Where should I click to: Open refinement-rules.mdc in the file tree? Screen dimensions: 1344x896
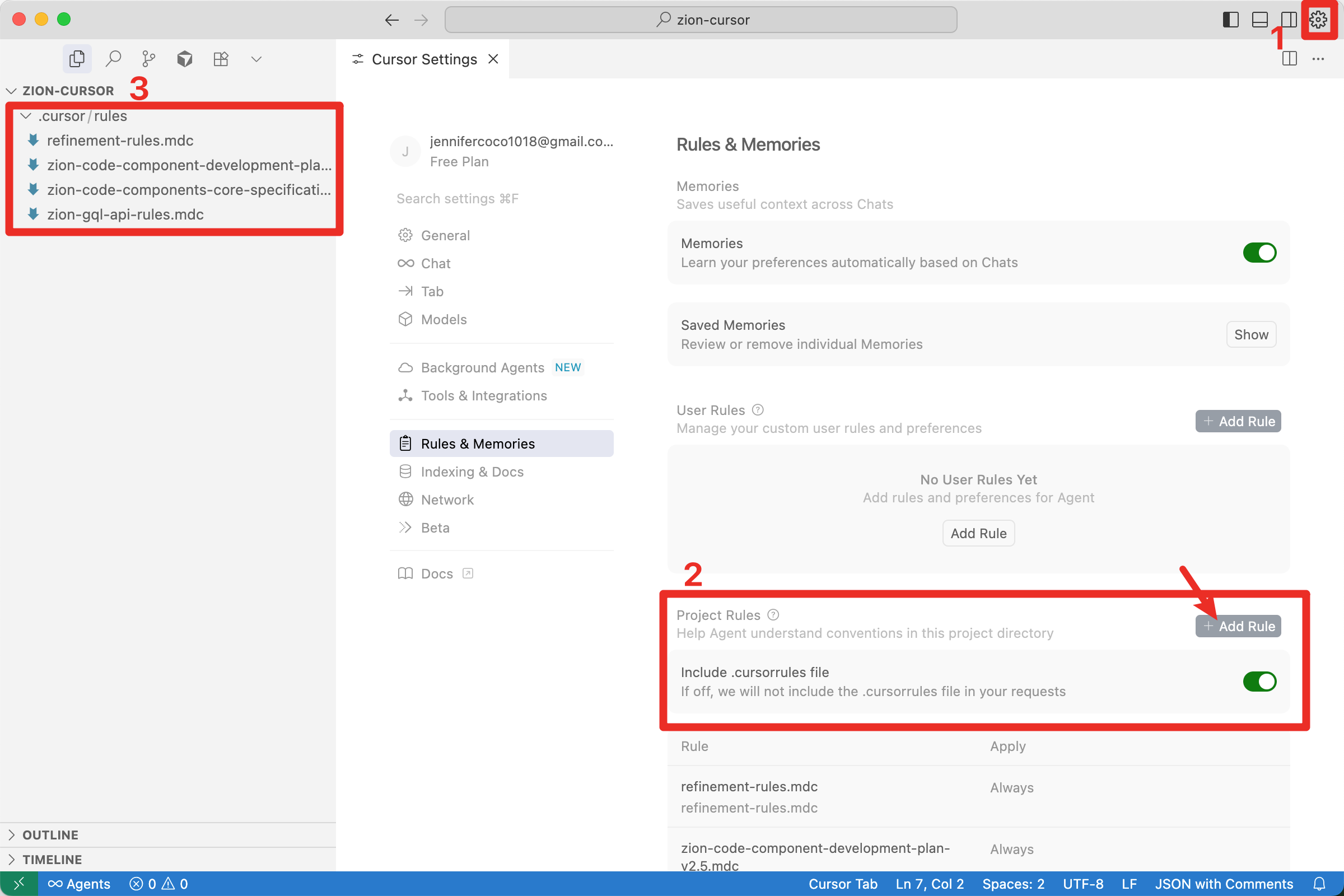point(120,141)
